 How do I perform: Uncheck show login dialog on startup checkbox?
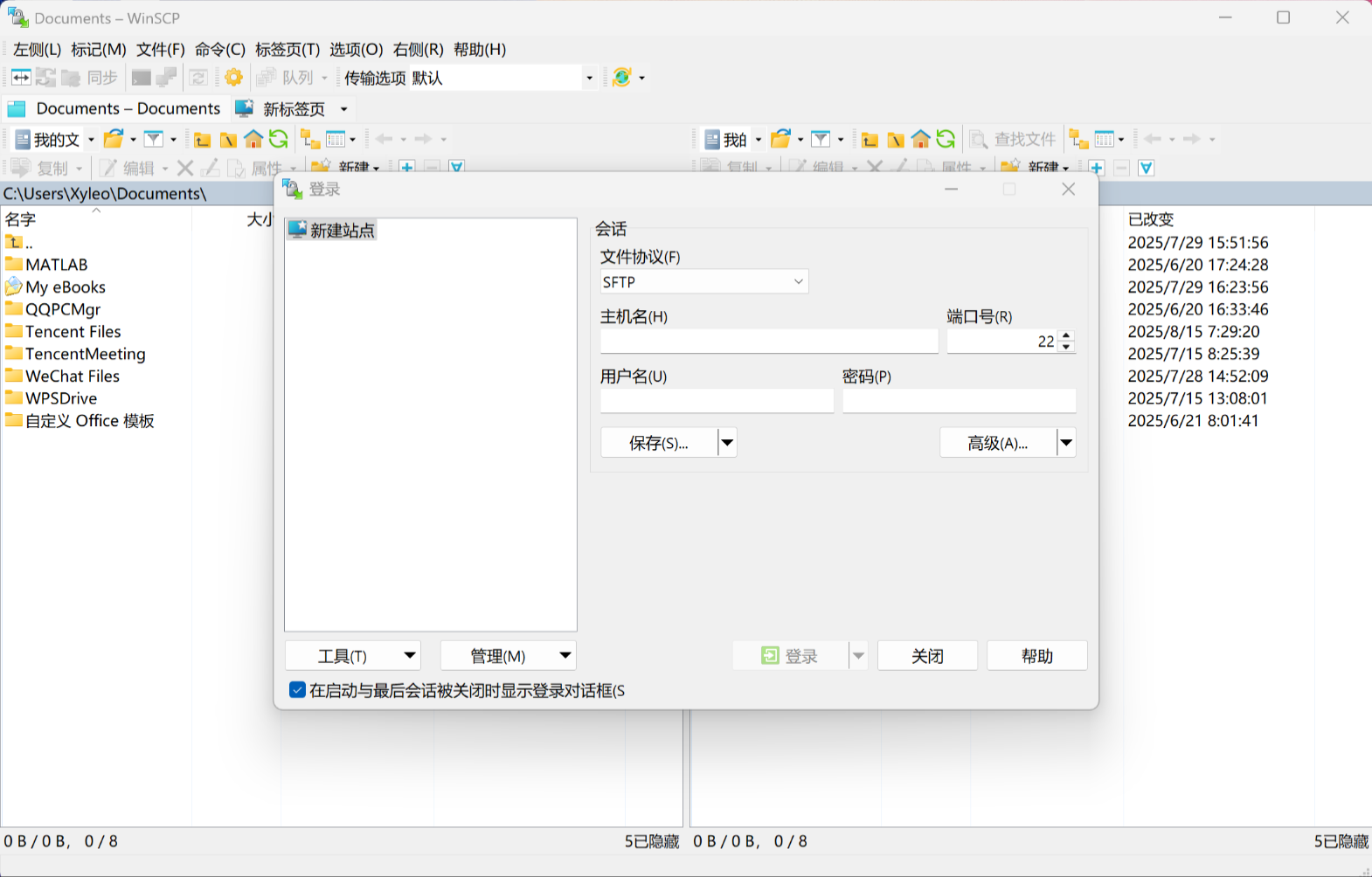(297, 690)
